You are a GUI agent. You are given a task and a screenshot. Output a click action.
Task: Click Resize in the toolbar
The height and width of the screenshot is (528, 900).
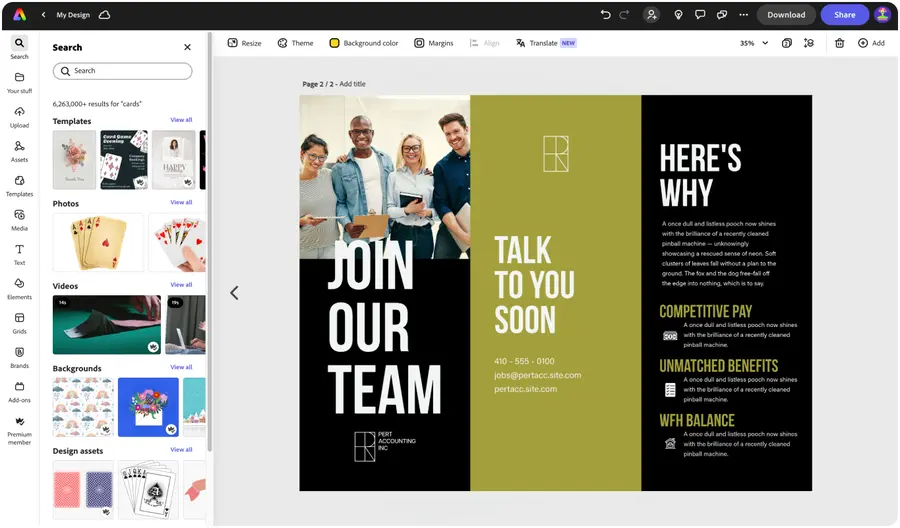tap(245, 43)
